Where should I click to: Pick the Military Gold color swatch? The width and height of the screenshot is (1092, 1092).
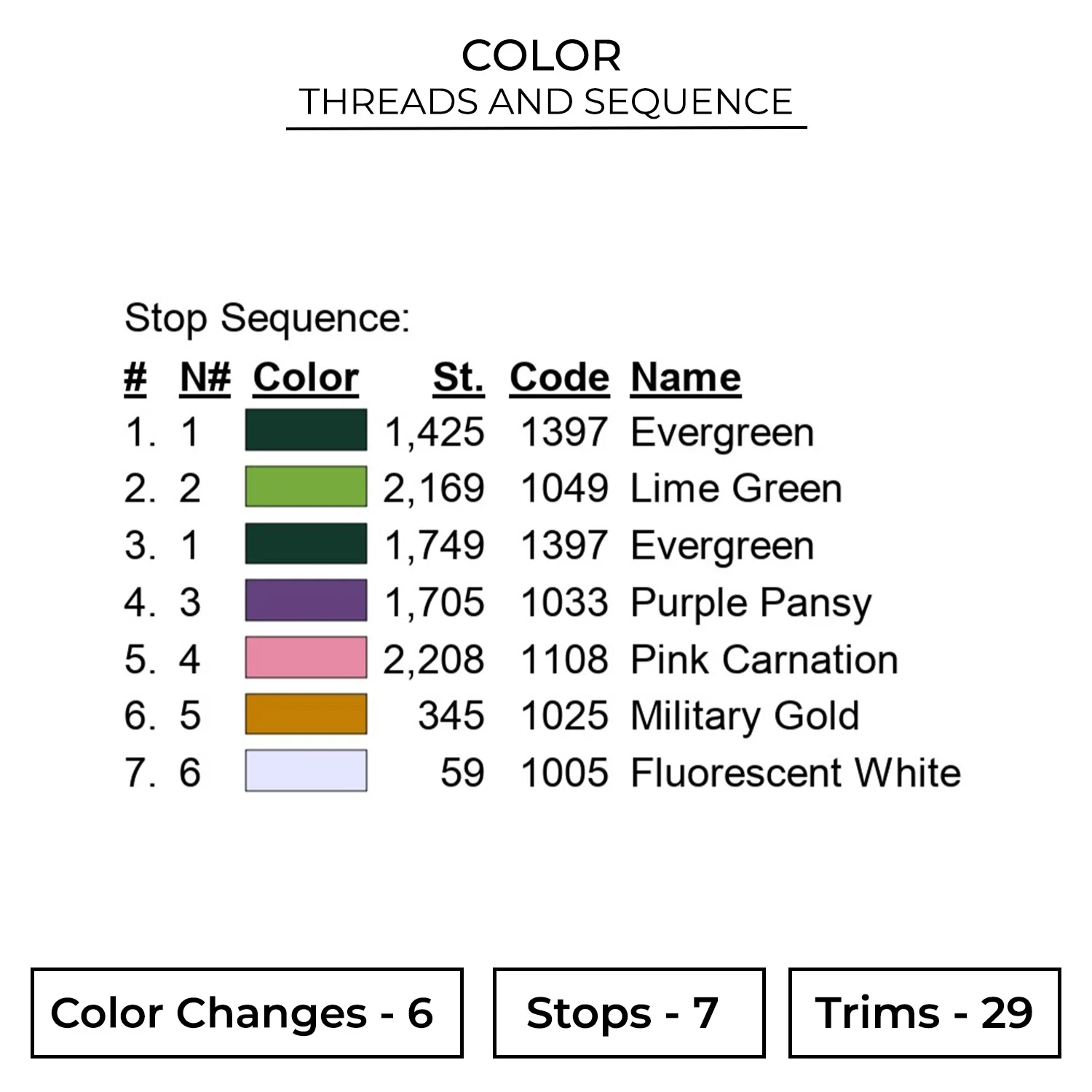coord(306,714)
